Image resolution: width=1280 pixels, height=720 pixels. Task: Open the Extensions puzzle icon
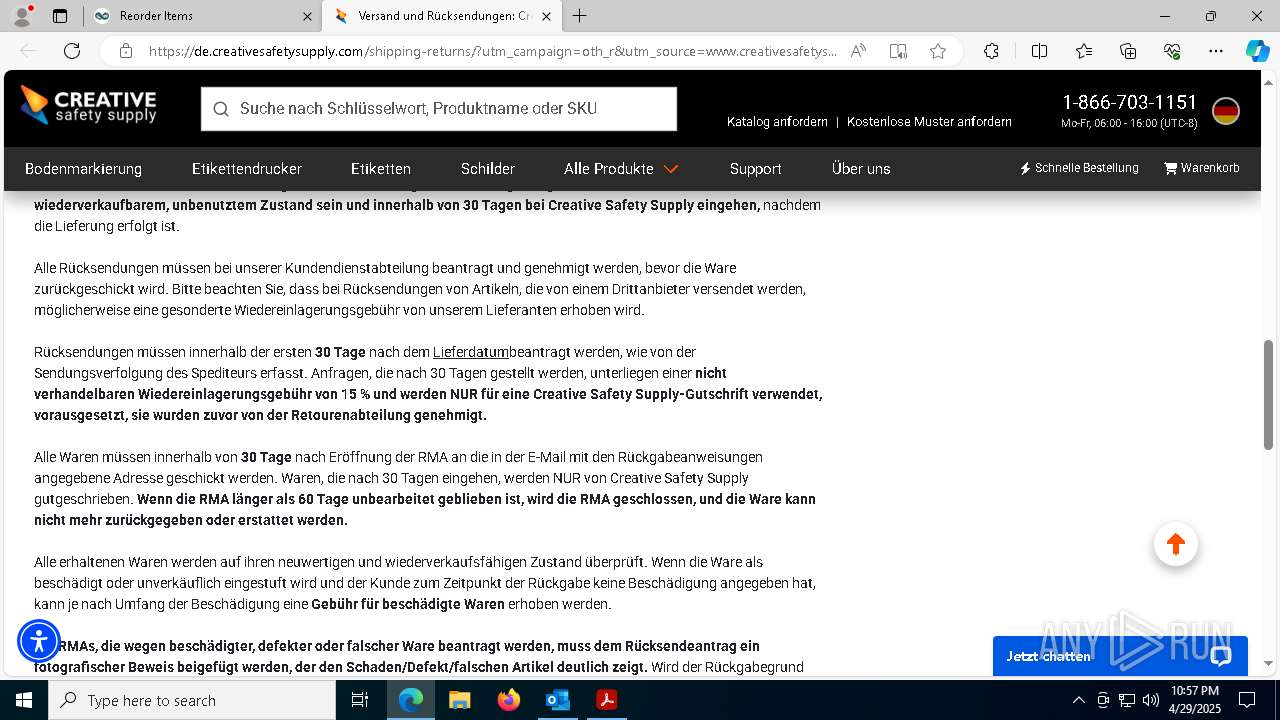click(x=991, y=51)
